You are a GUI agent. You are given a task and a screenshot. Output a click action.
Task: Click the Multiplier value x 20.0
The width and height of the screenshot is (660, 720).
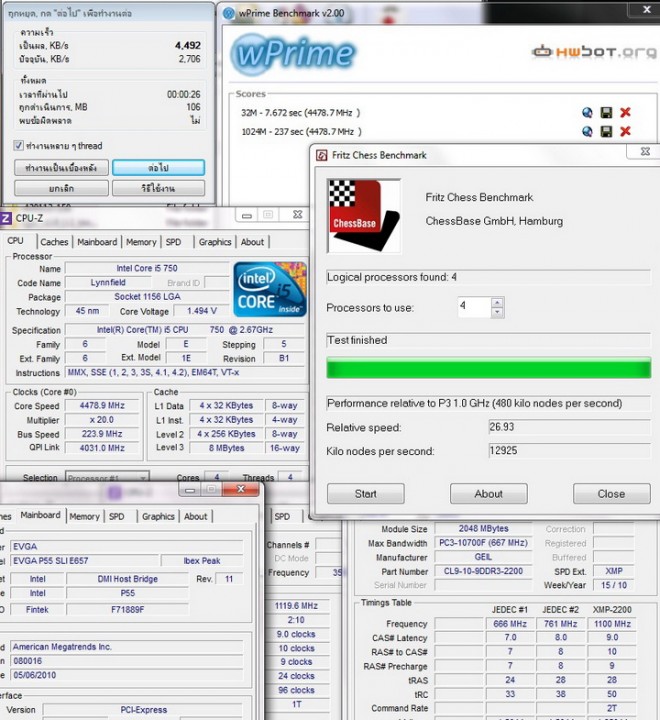[x=102, y=420]
